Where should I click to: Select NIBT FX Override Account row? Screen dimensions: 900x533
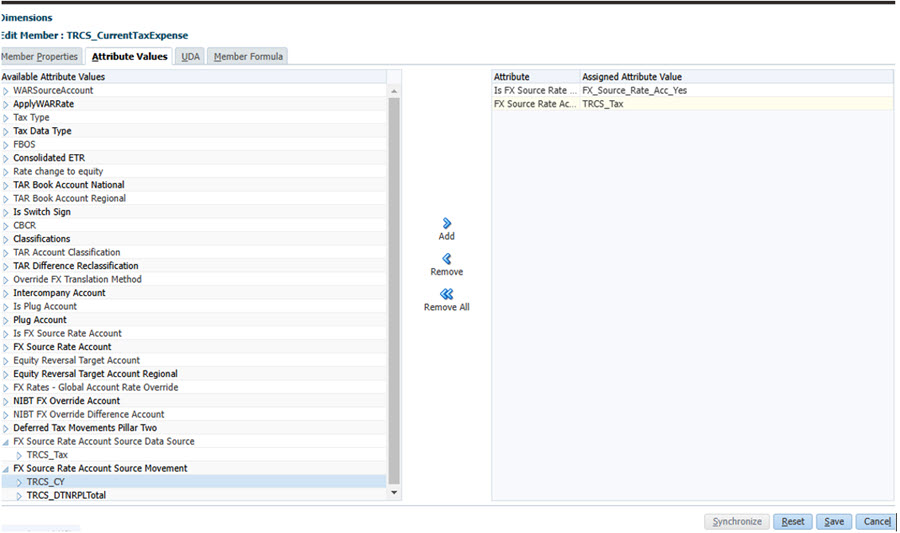click(193, 400)
